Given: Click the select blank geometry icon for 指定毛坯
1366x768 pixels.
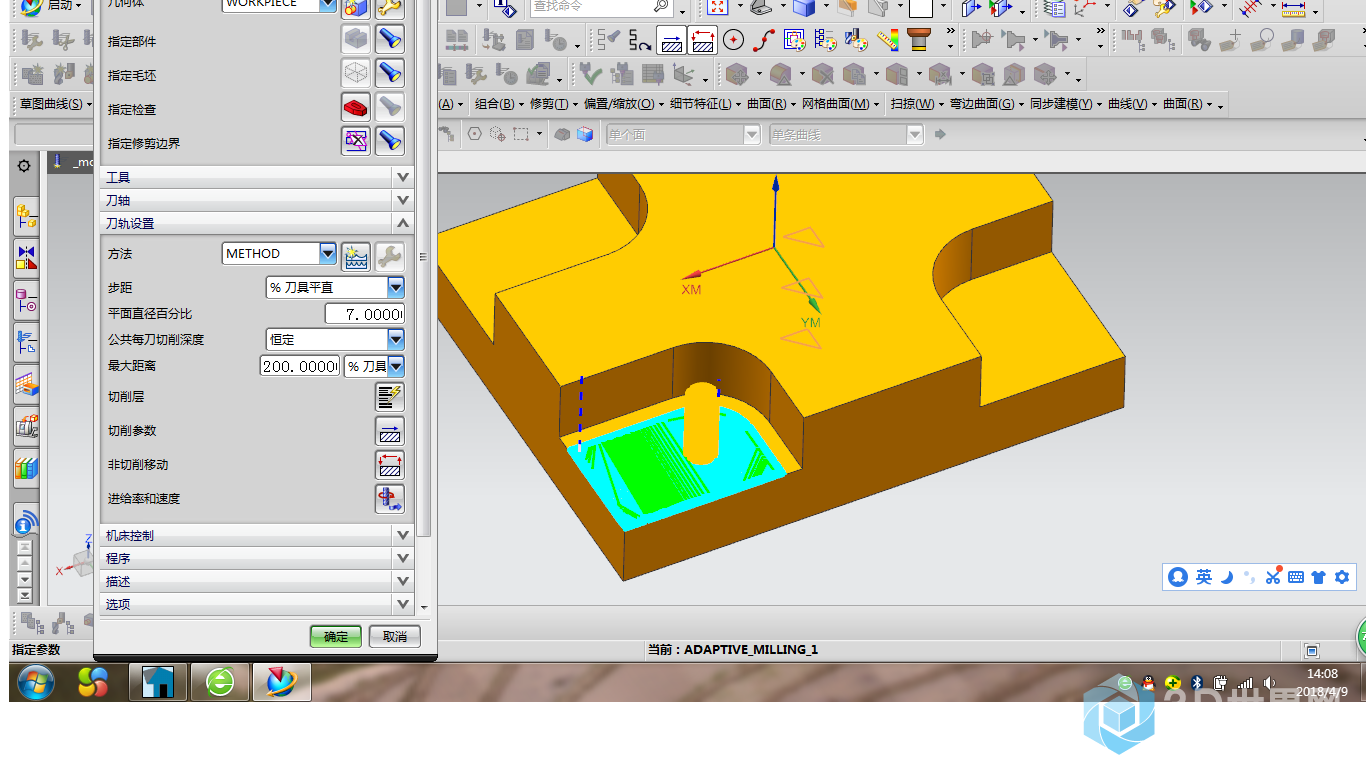Looking at the screenshot, I should pos(356,74).
